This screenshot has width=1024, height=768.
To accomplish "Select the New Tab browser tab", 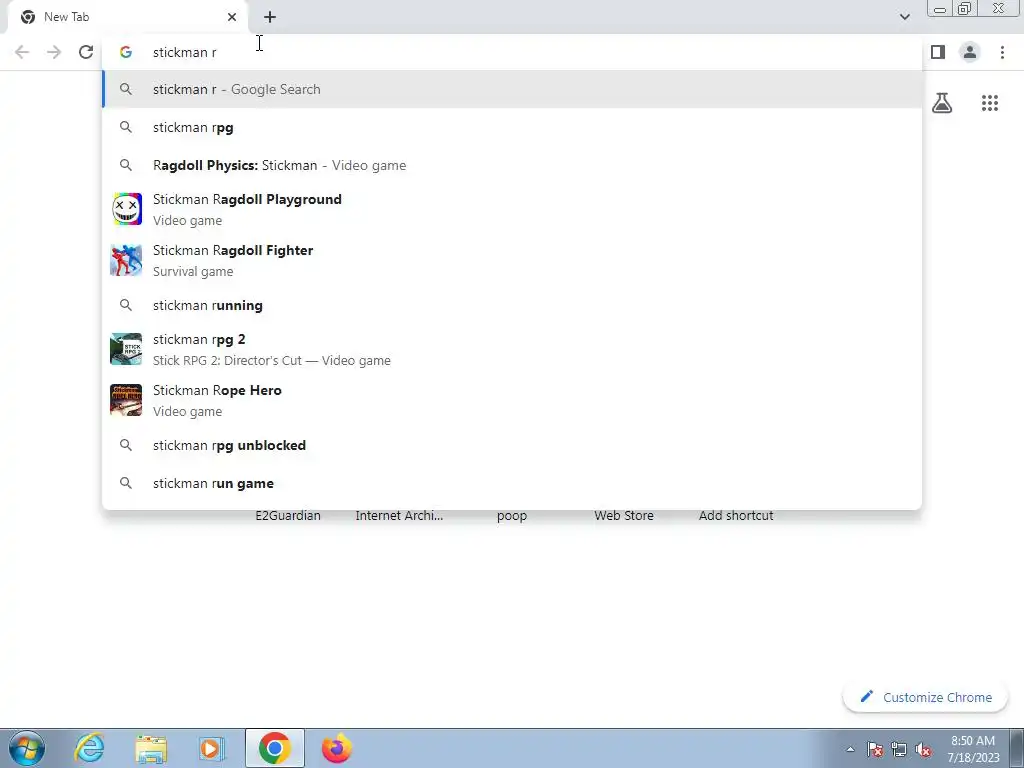I will click(127, 17).
